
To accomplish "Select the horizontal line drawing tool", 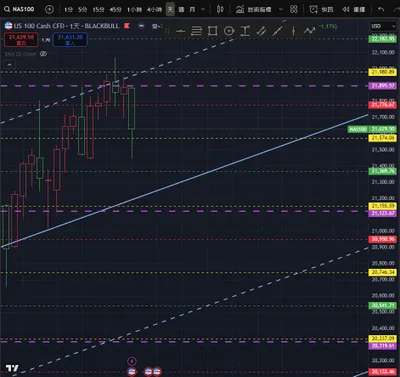I will (180, 31).
